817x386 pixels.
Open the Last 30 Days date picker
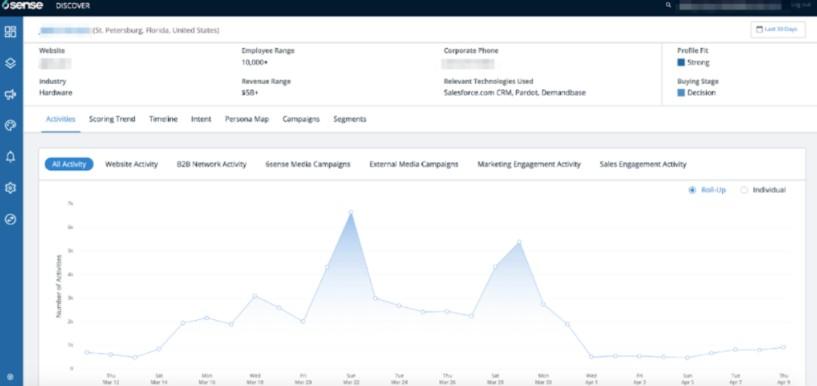[777, 30]
